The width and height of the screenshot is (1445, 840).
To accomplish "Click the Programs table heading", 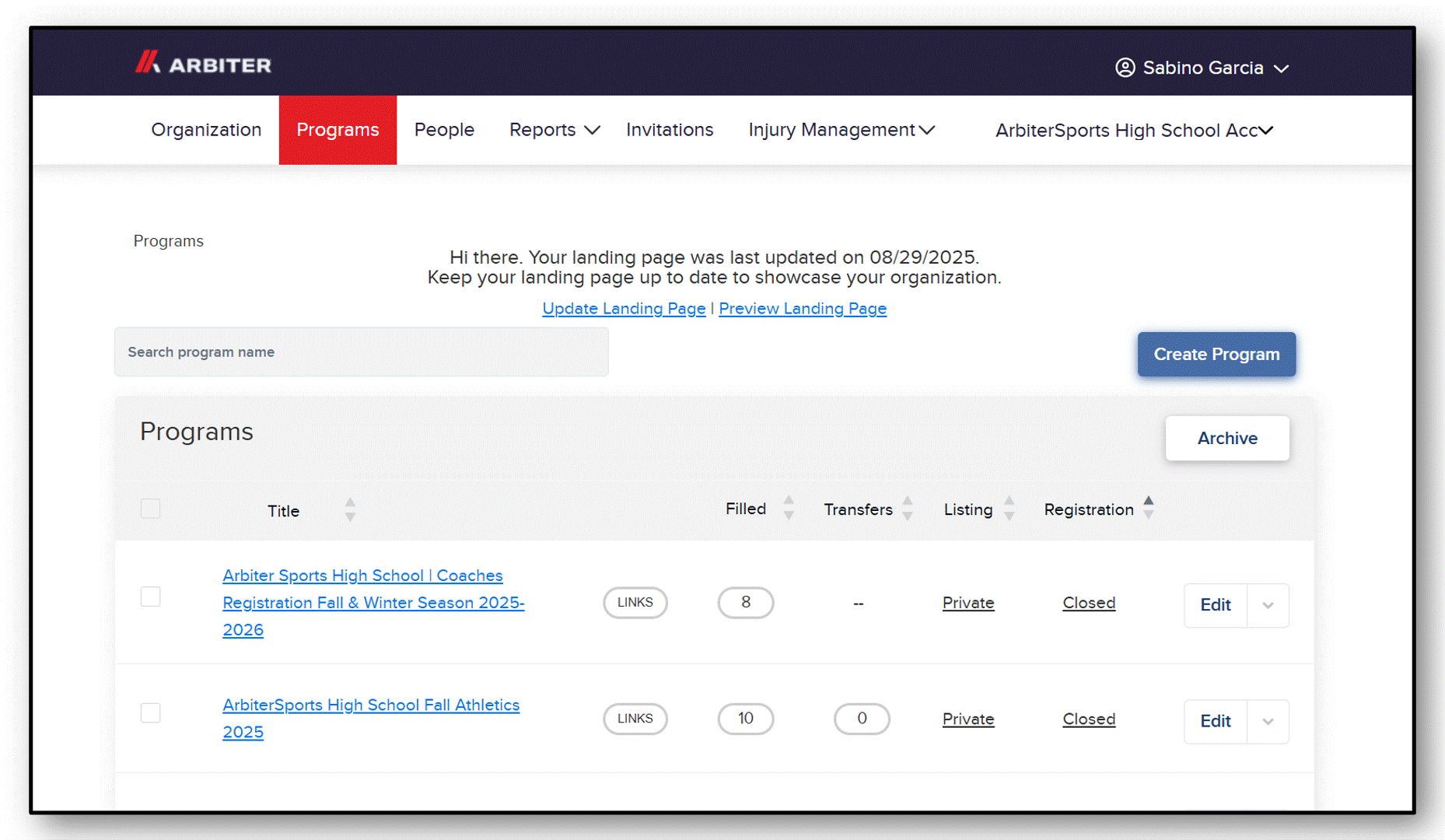I will click(197, 432).
